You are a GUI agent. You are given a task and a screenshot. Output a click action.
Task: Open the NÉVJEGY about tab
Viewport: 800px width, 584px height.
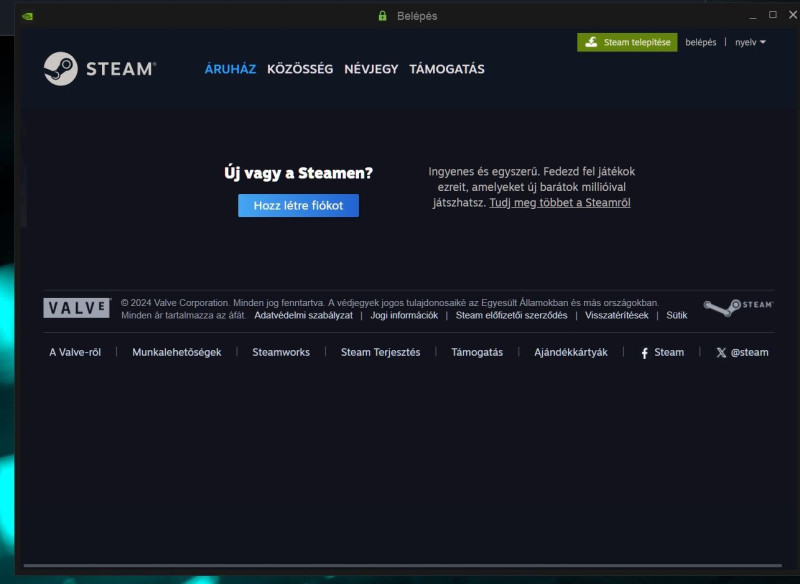(371, 69)
